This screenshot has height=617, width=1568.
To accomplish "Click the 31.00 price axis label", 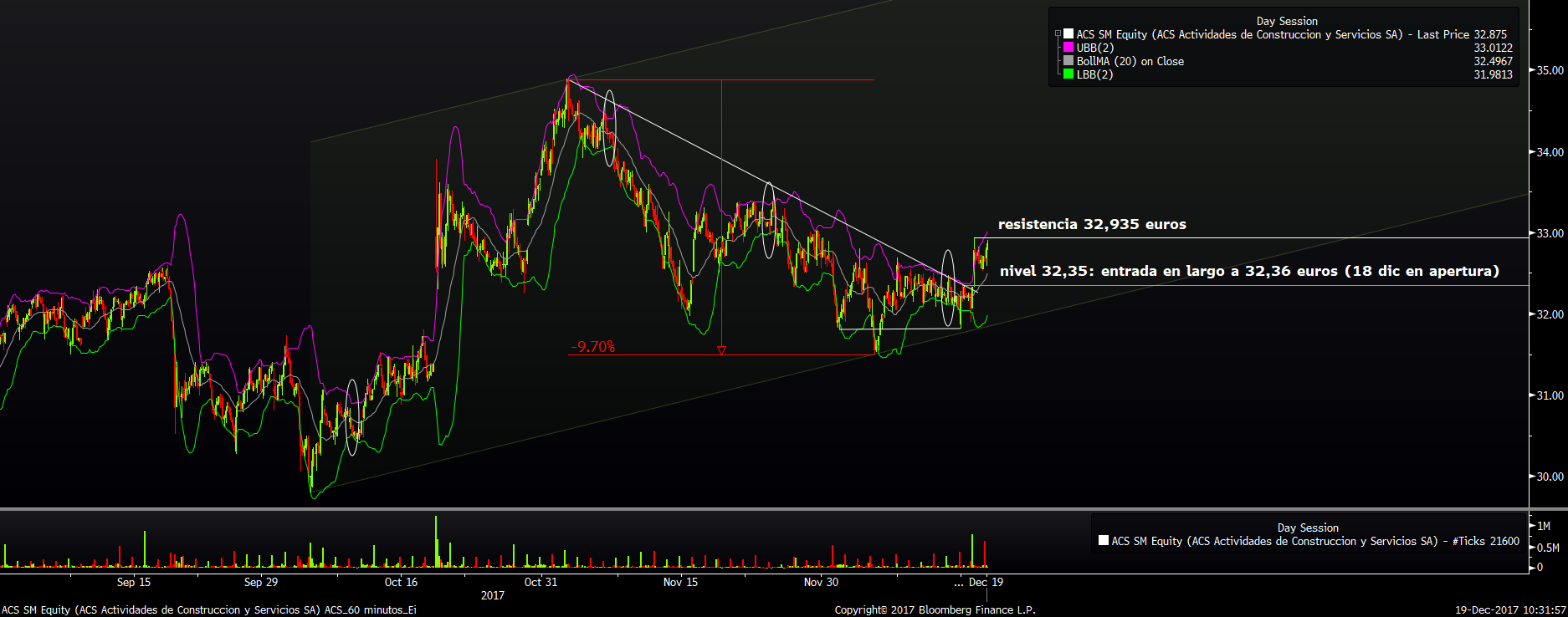I will click(1550, 395).
